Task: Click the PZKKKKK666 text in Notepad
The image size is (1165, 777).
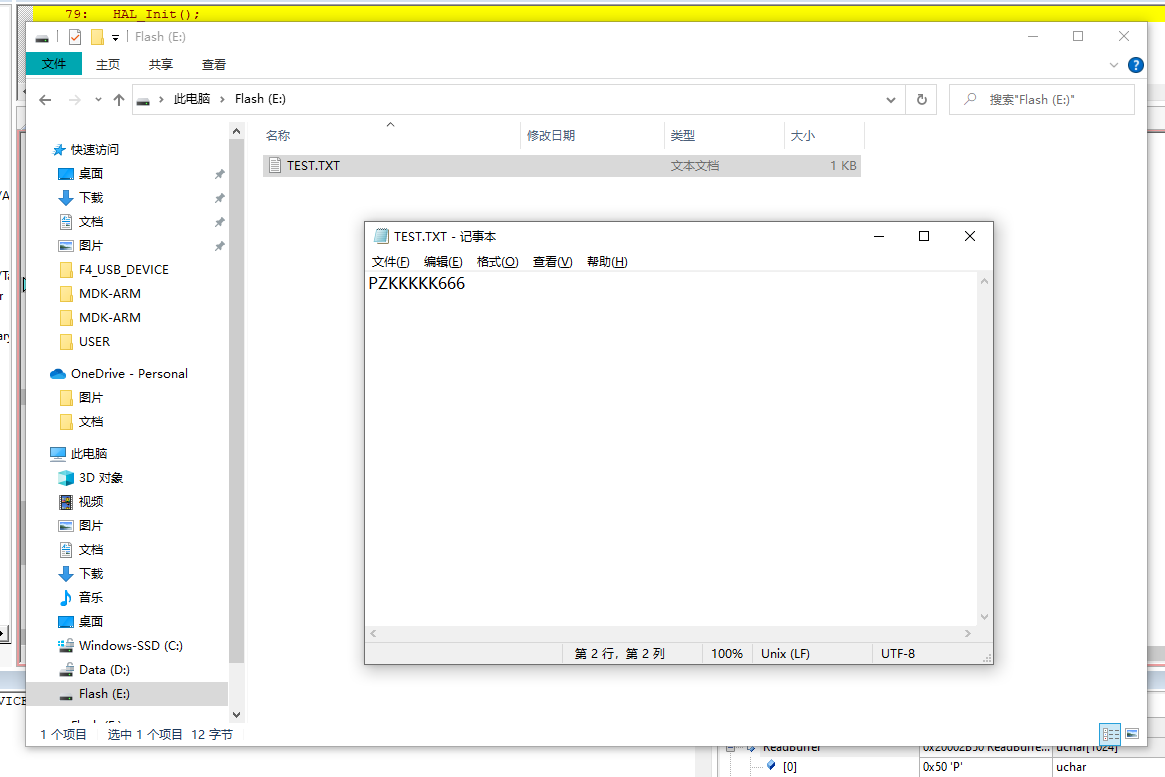Action: pyautogui.click(x=416, y=284)
